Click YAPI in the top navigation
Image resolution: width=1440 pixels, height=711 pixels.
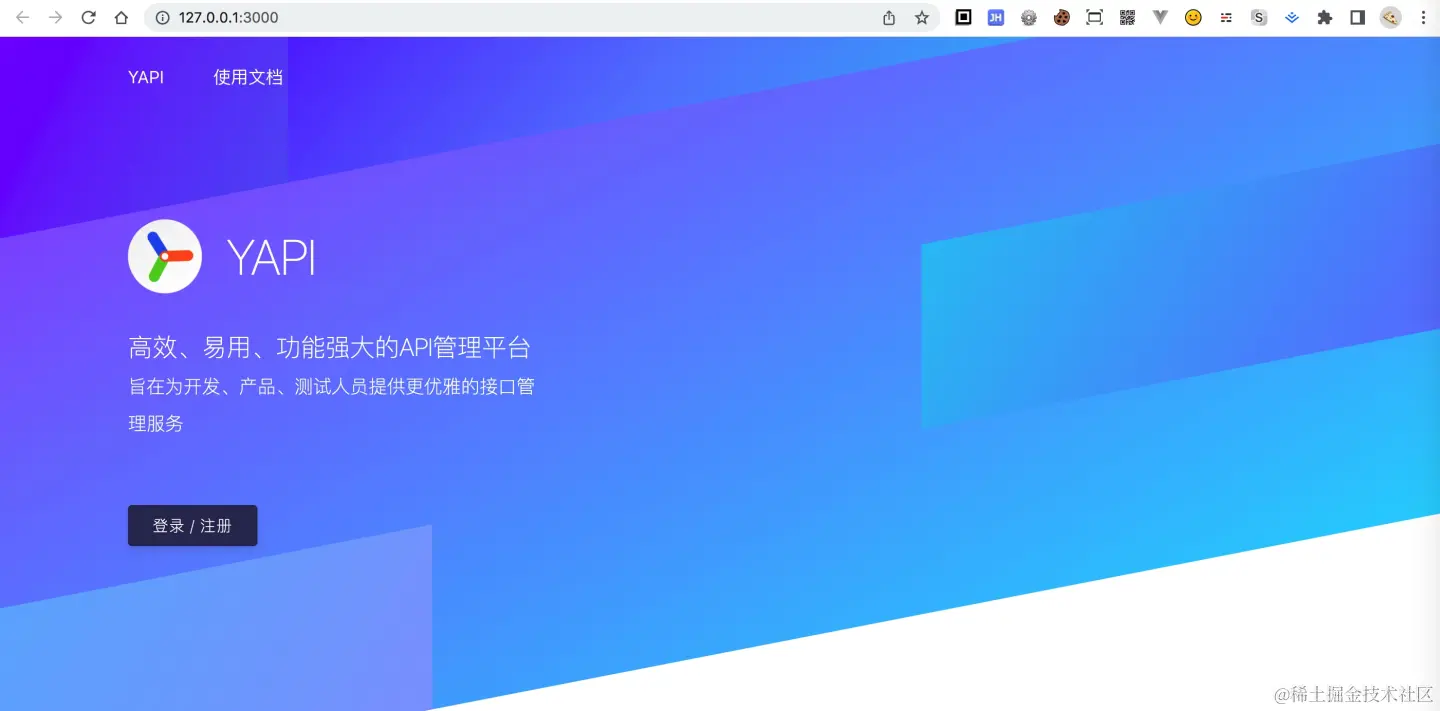(146, 77)
